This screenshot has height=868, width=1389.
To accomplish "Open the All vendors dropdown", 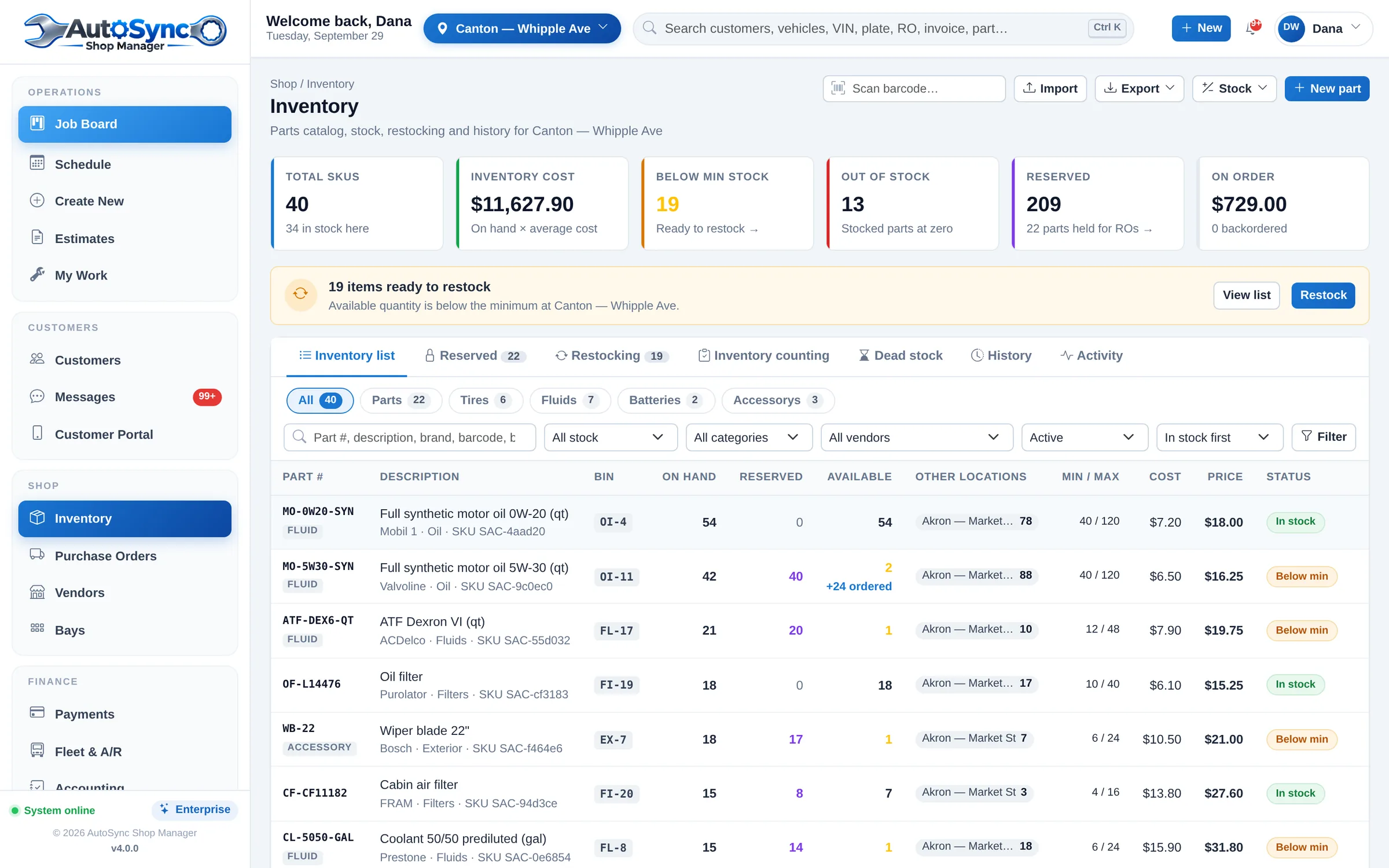I will coord(917,437).
